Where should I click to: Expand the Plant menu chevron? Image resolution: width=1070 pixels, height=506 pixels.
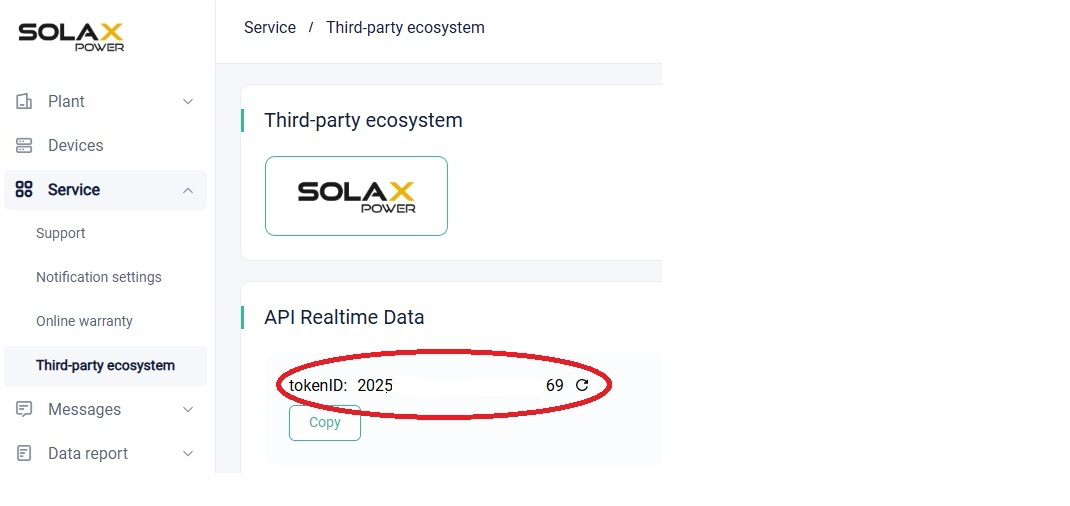click(x=188, y=102)
